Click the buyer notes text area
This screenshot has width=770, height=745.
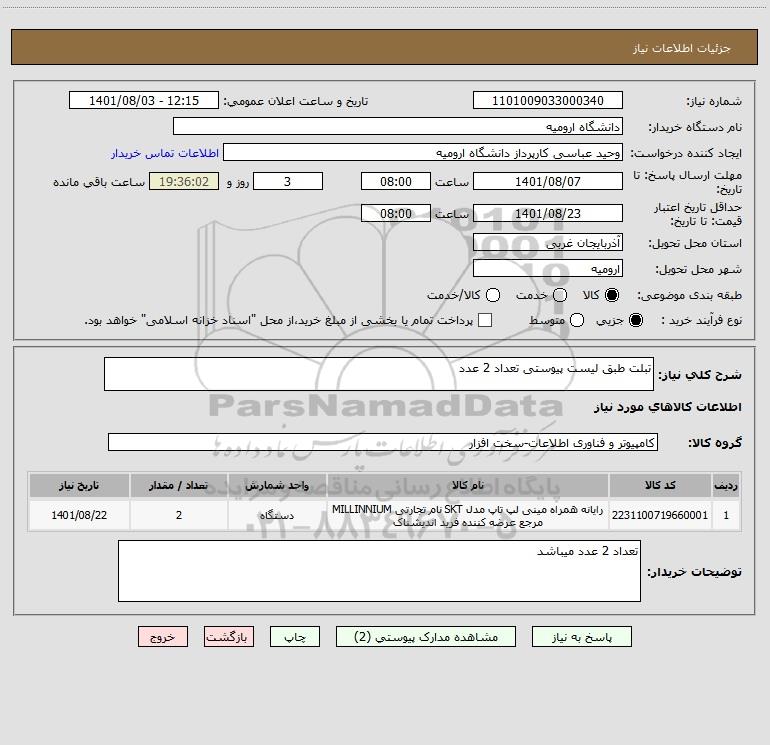pos(379,571)
